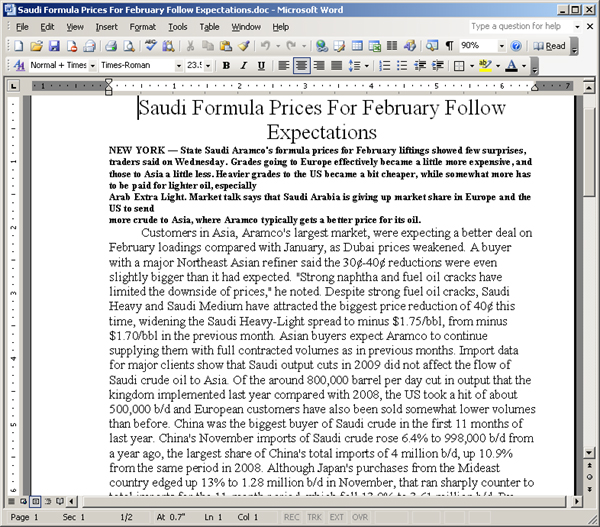Click Show/Hide paragraph marks icon

click(449, 46)
